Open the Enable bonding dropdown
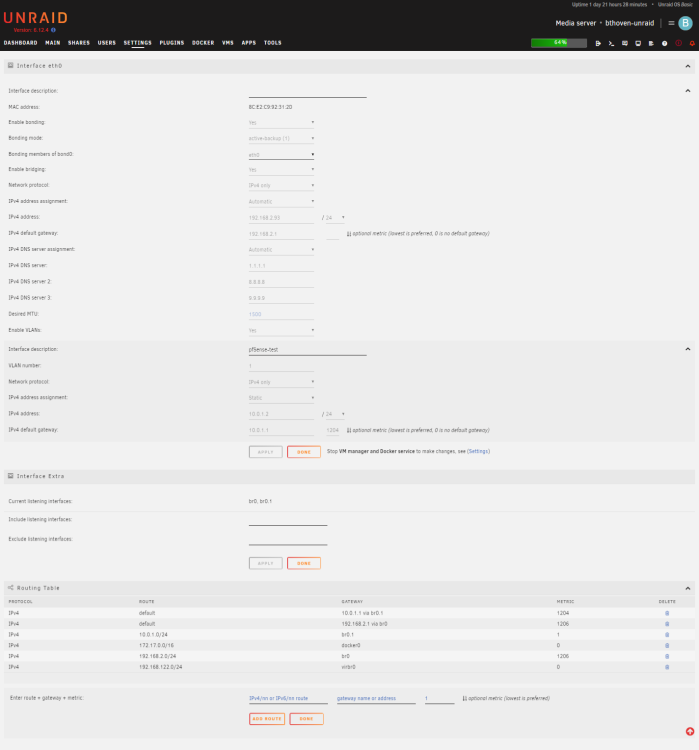The image size is (699, 750). [281, 122]
